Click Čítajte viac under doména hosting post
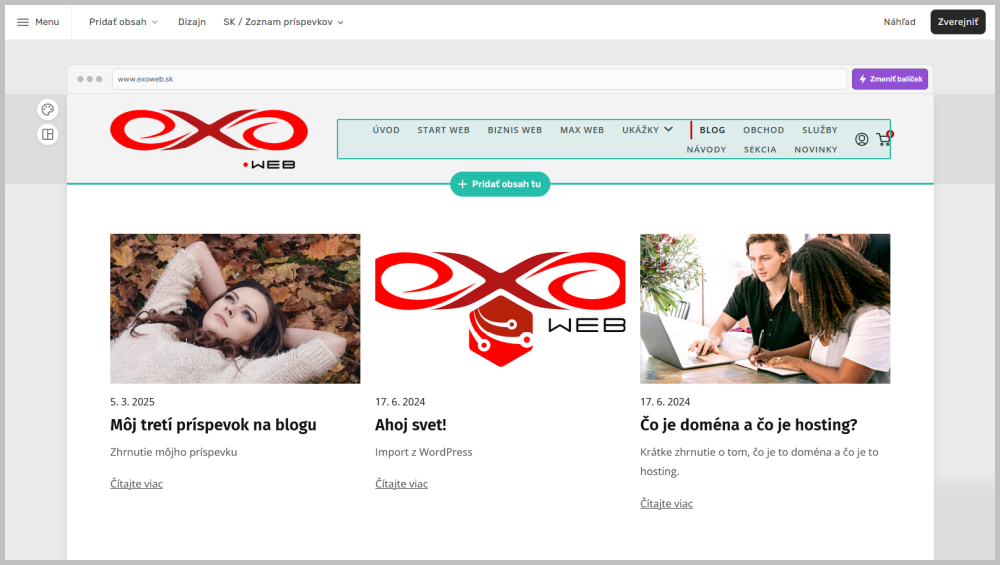Viewport: 1000px width, 565px height. coord(666,504)
